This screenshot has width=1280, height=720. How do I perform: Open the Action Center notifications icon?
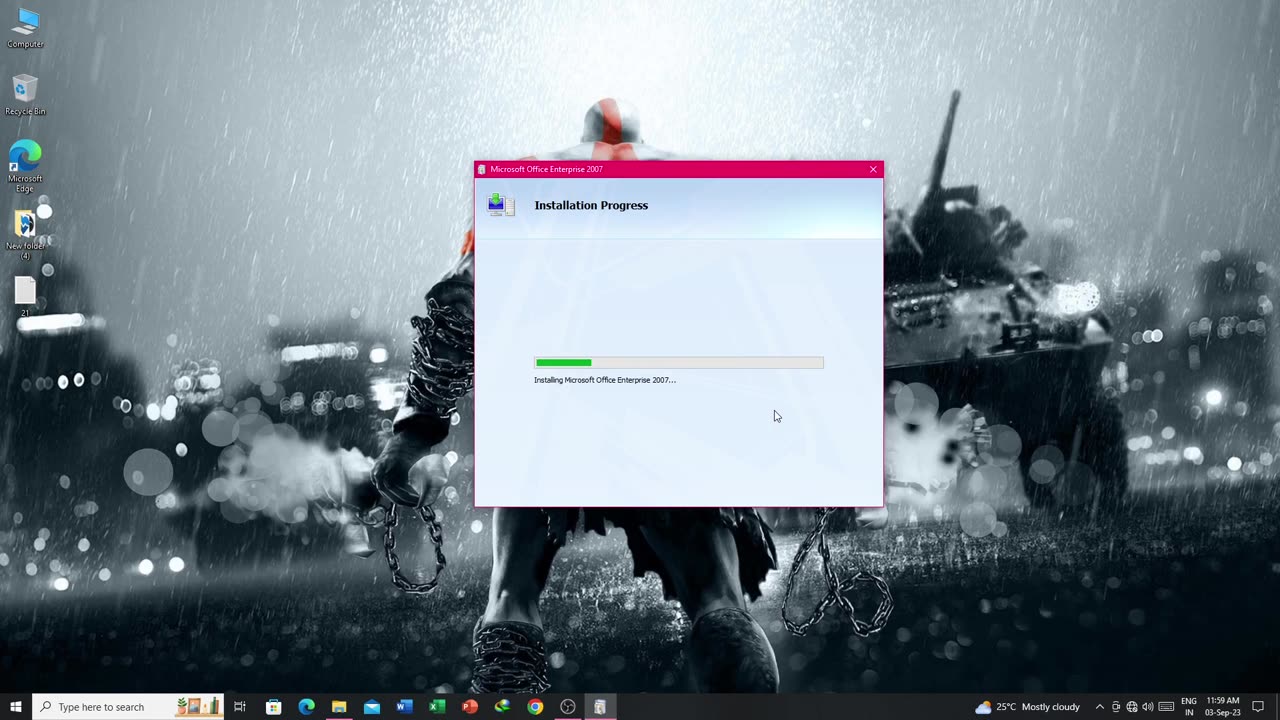(1259, 707)
